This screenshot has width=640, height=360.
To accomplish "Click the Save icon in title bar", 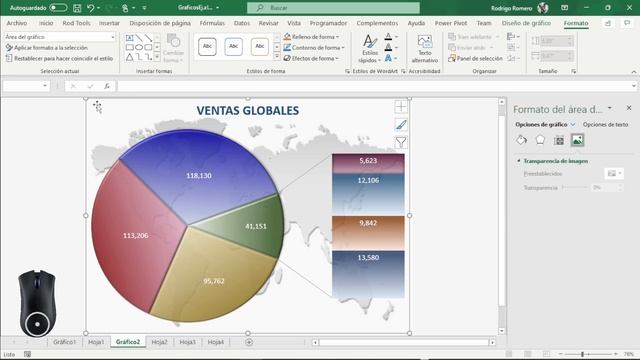I will tap(77, 8).
